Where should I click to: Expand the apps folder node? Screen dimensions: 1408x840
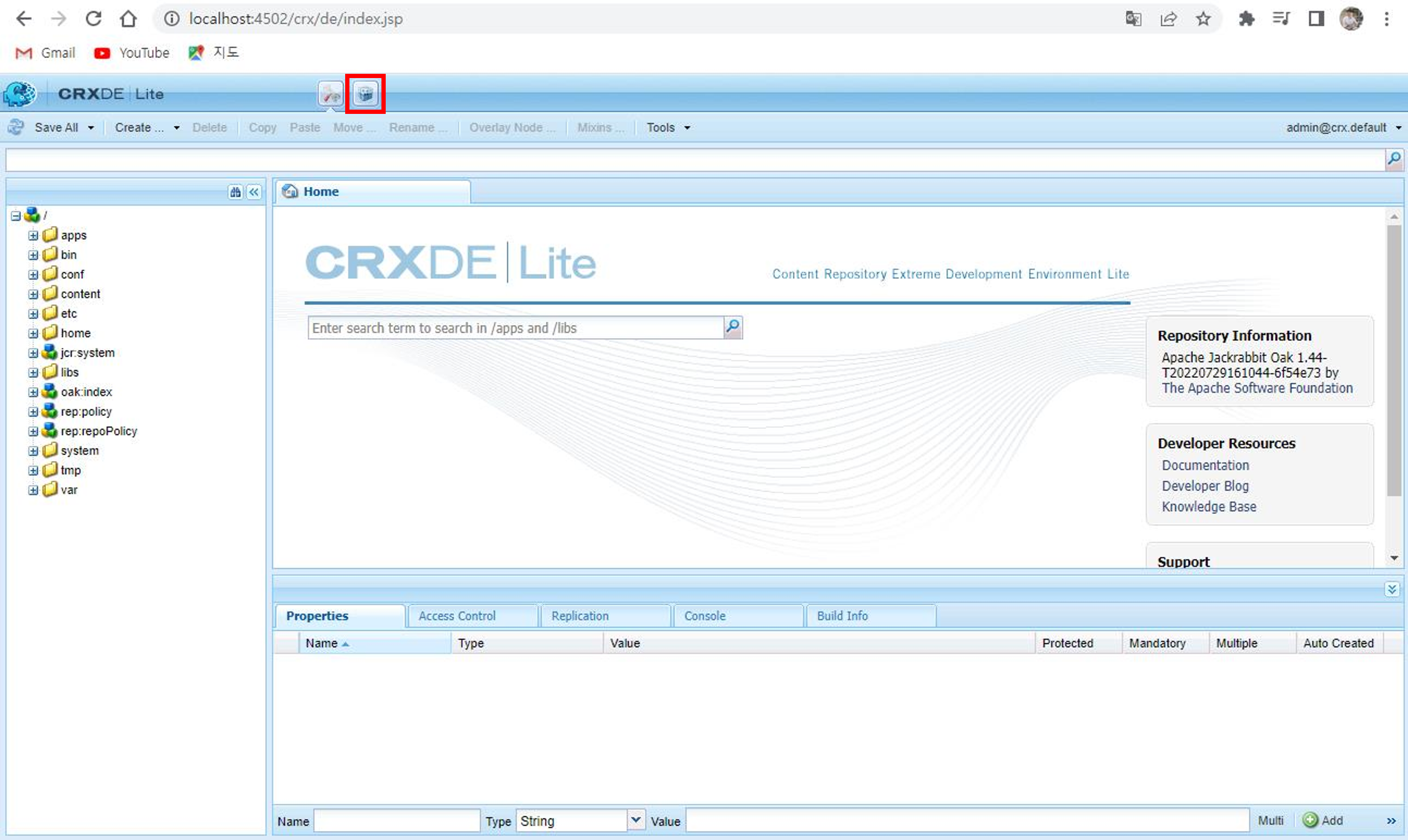coord(33,235)
